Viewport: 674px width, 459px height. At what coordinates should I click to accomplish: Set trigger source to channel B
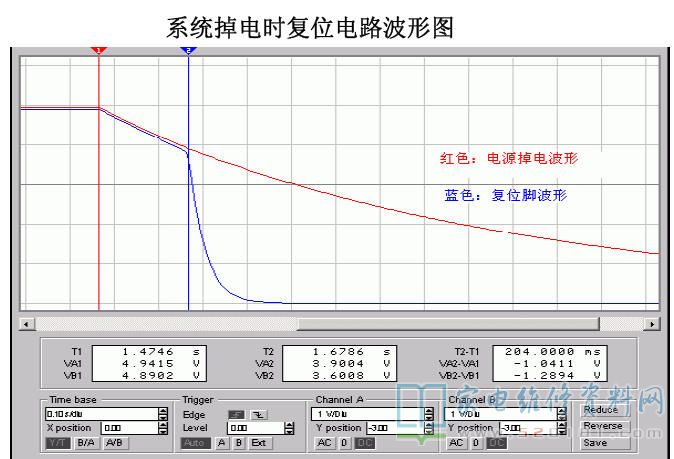238,442
